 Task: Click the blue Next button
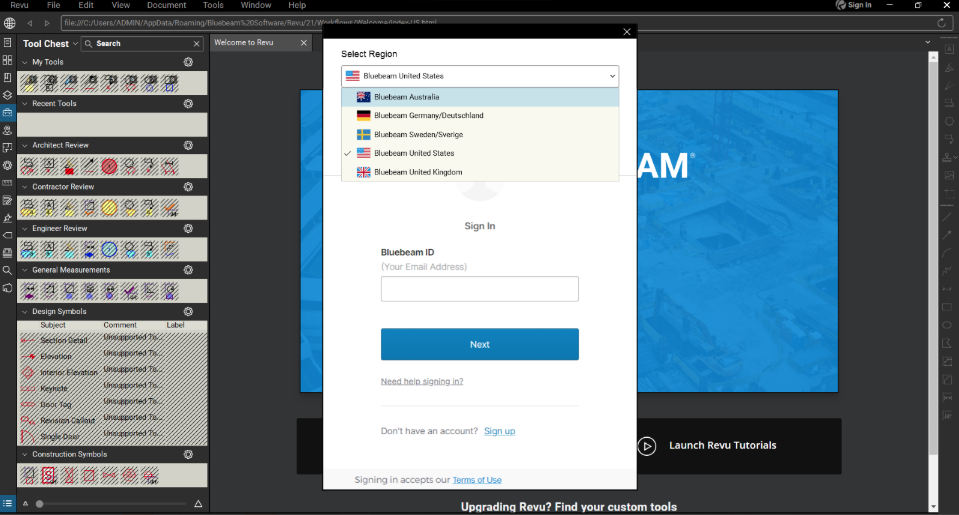[479, 344]
